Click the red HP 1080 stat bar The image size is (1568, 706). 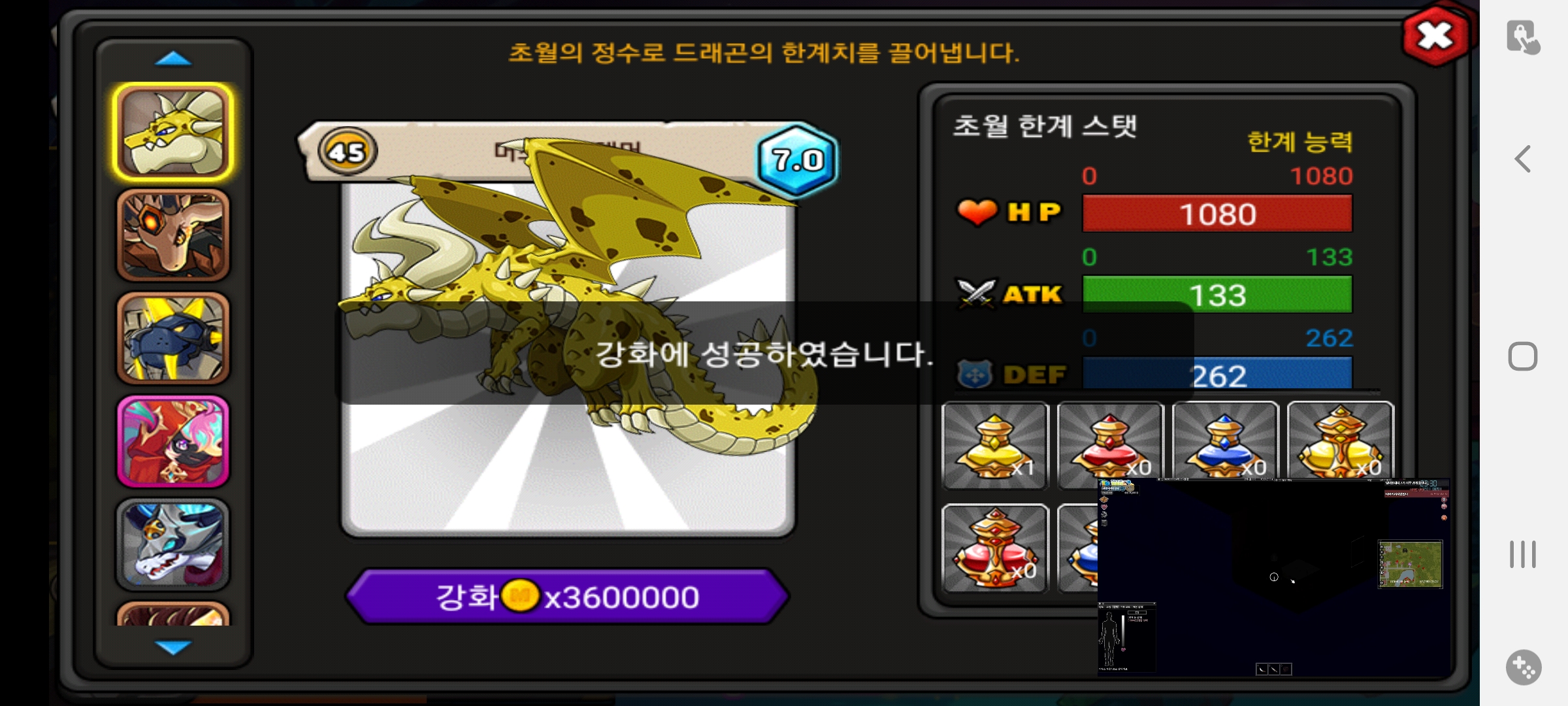click(1217, 214)
